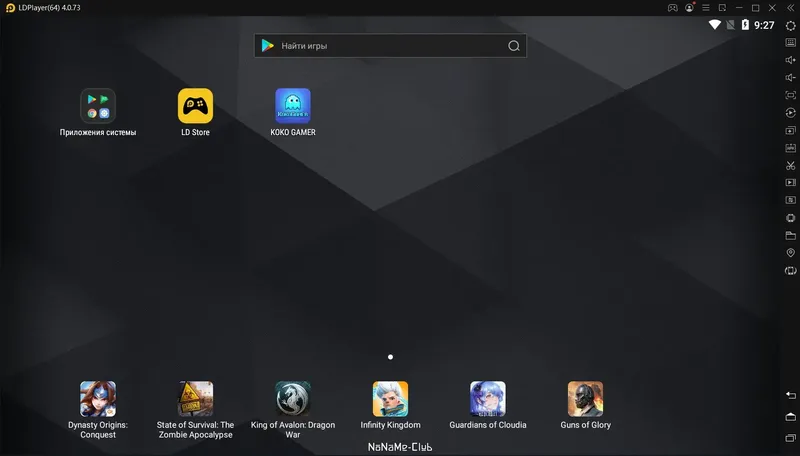Open virtual GPS location pin icon

[790, 253]
